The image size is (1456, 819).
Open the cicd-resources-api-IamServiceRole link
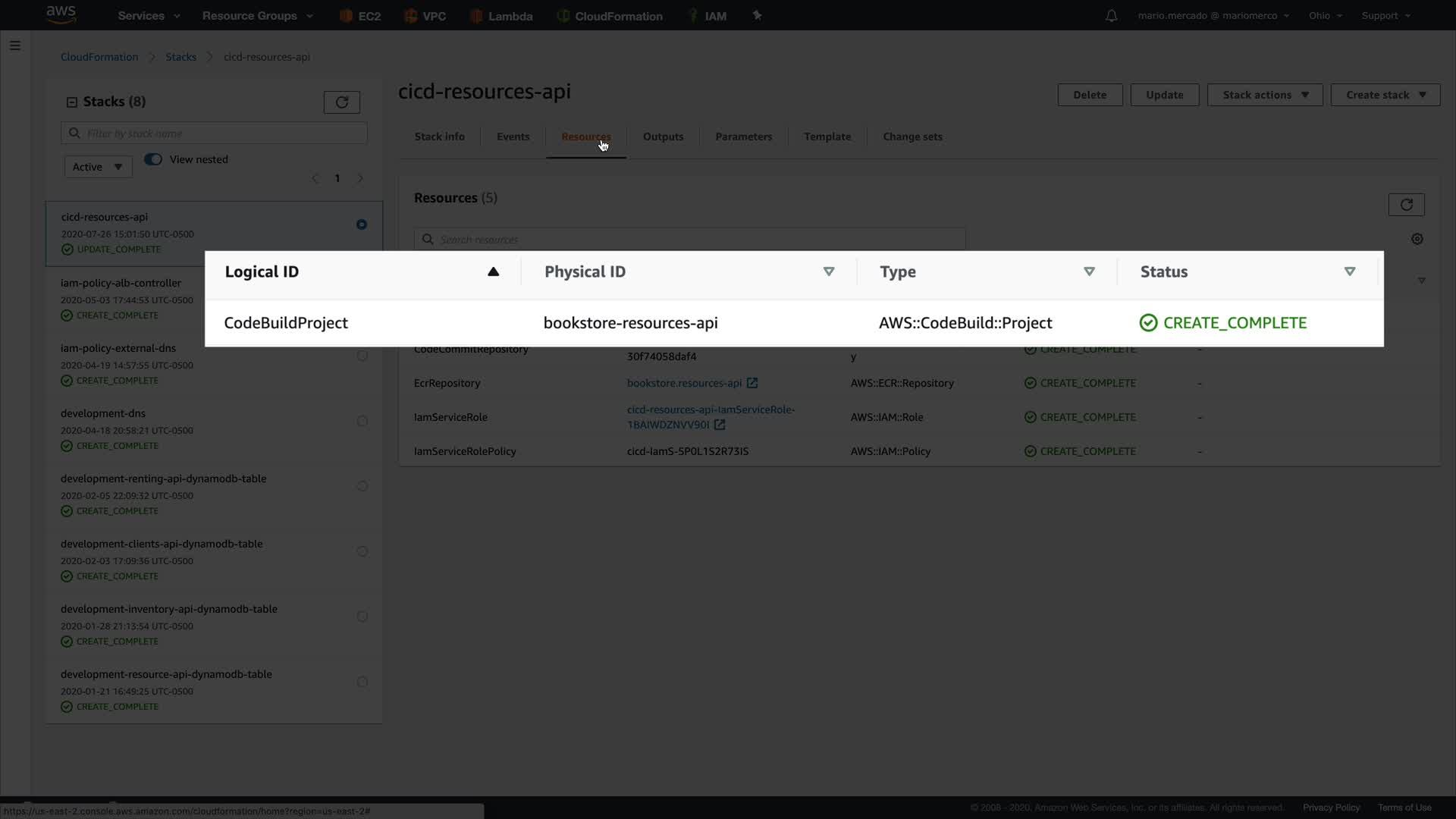(x=710, y=410)
